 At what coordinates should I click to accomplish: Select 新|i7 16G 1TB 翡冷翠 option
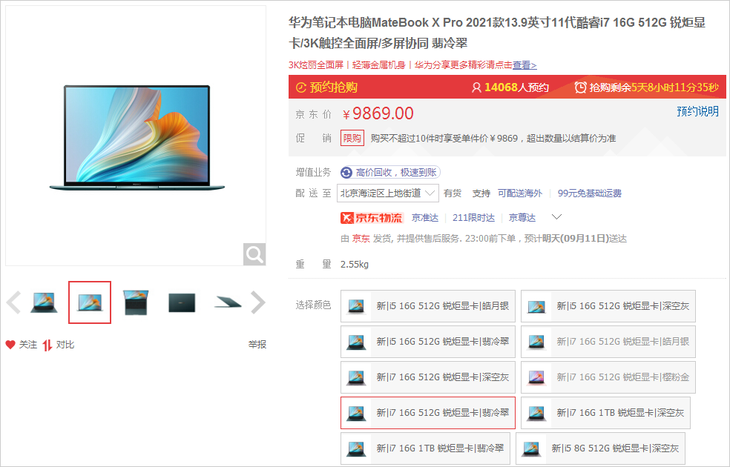point(425,448)
